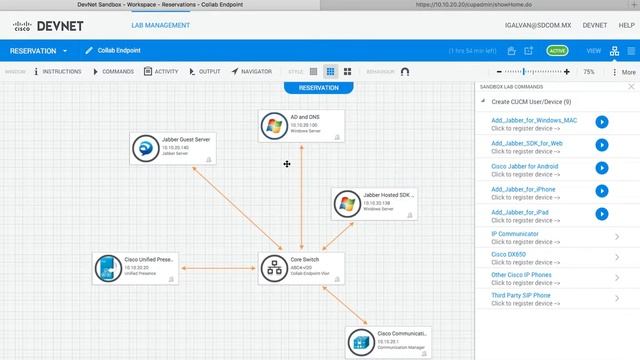The width and height of the screenshot is (640, 360).
Task: Open the Output window
Action: (204, 71)
